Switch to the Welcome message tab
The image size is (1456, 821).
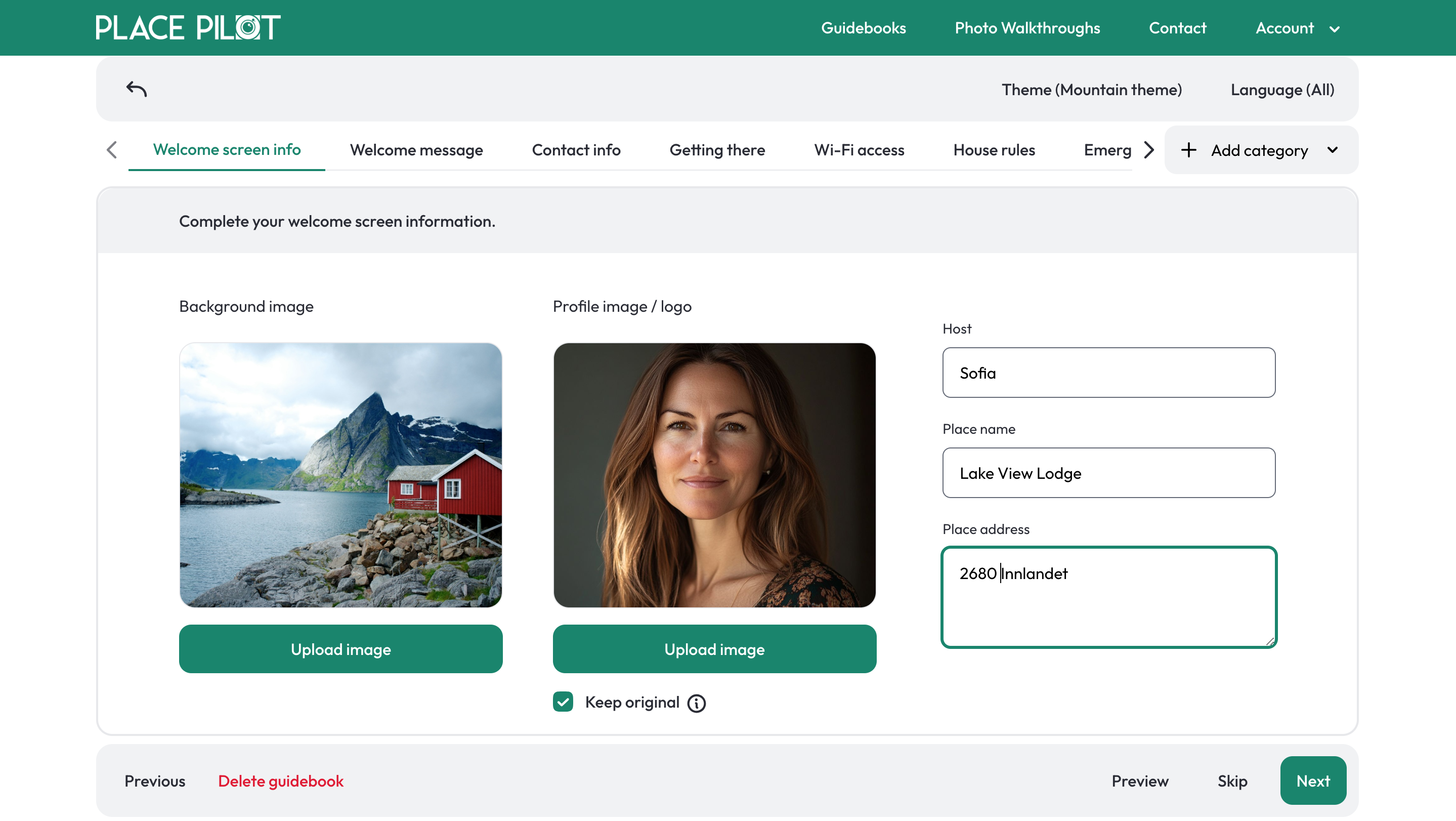coord(416,150)
